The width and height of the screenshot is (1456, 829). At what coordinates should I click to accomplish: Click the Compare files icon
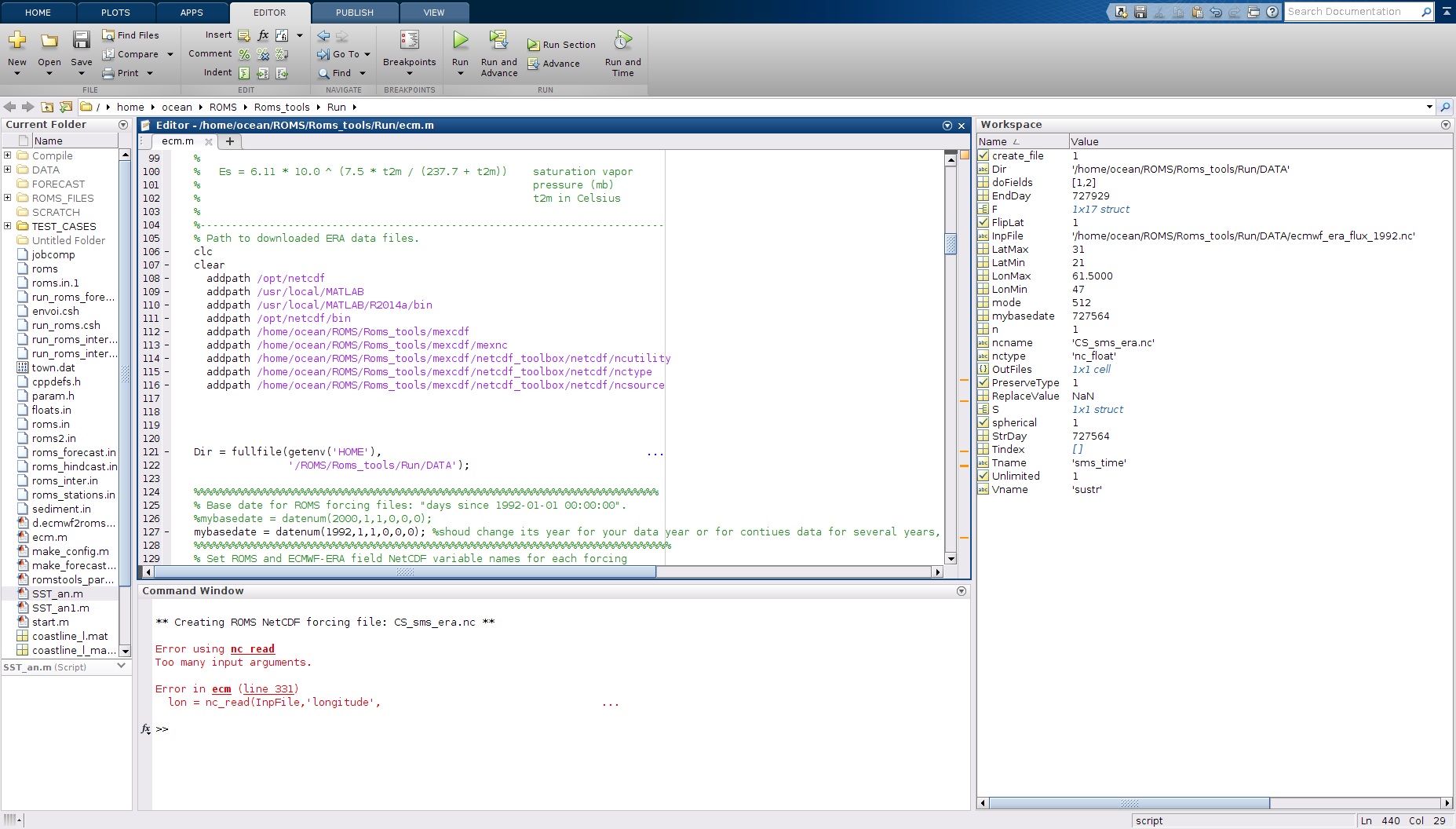pyautogui.click(x=108, y=54)
